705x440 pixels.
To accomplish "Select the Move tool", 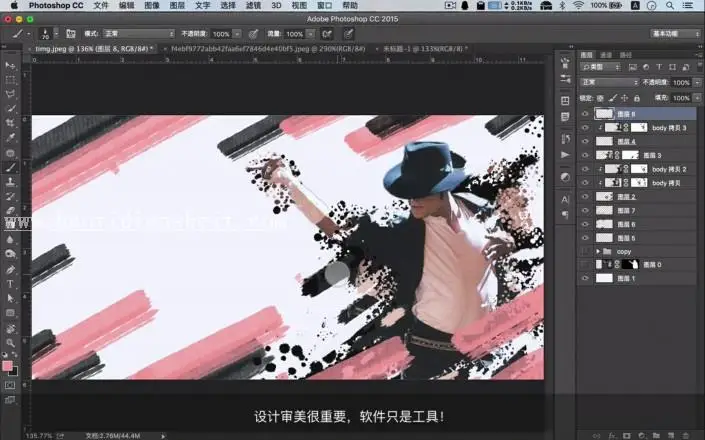I will click(x=10, y=66).
